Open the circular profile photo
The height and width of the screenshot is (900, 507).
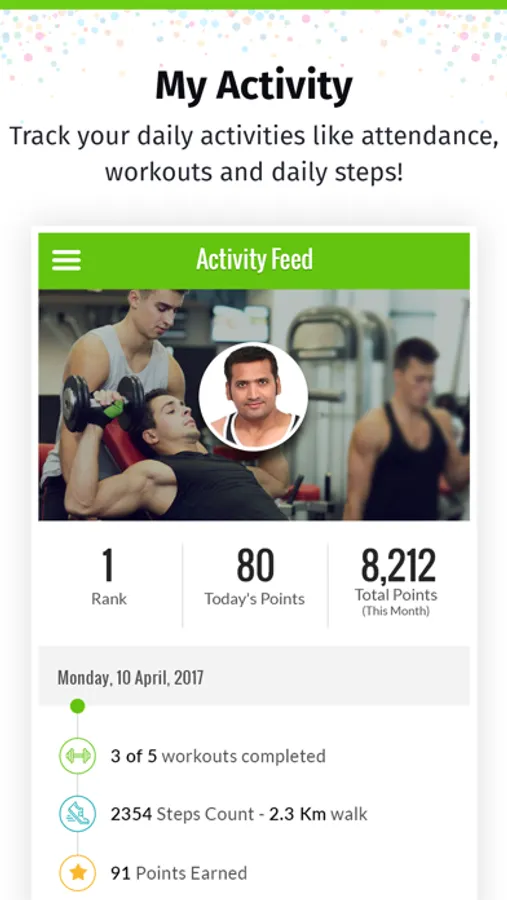point(253,397)
